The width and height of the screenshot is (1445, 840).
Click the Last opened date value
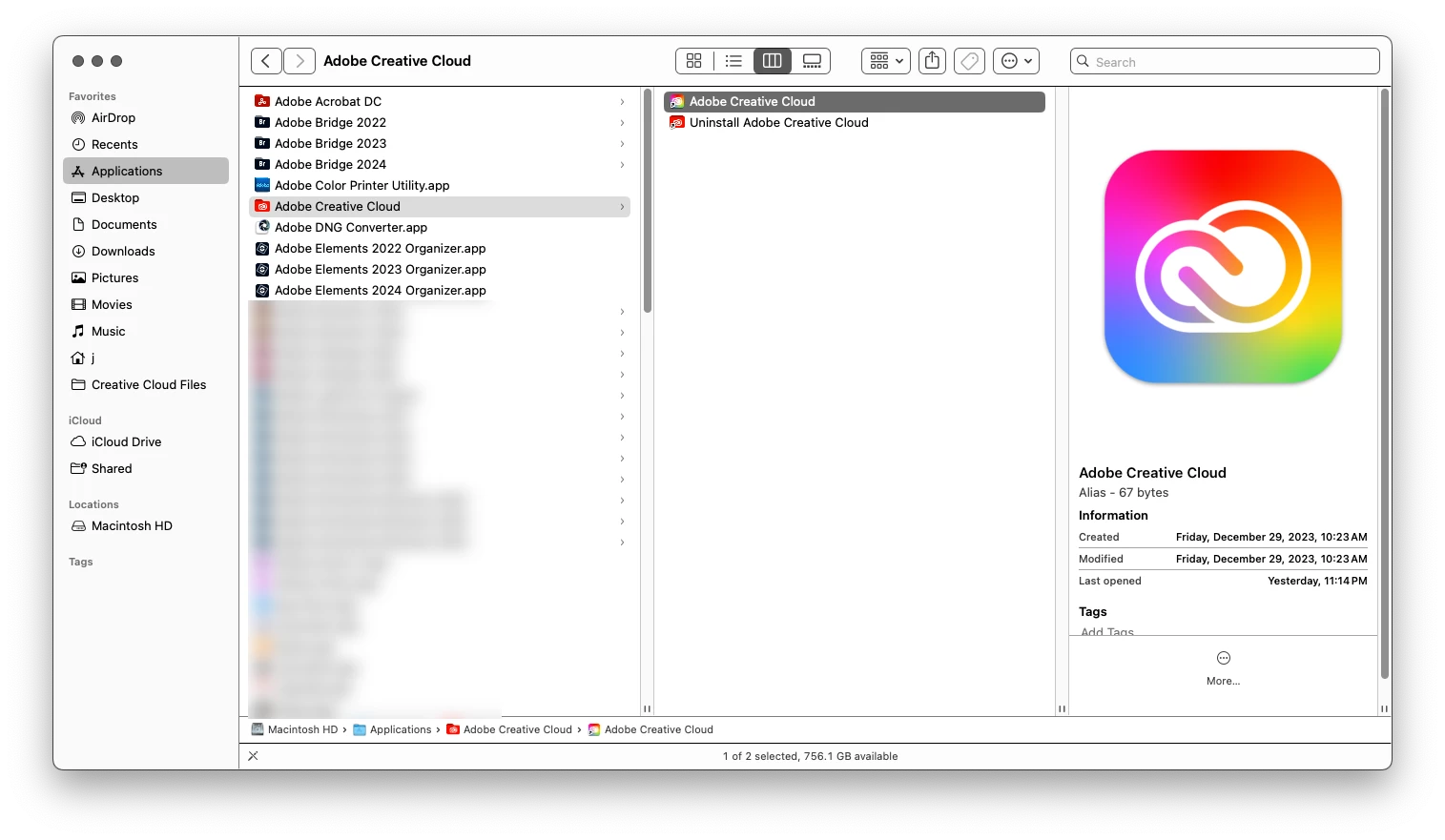[x=1317, y=581]
